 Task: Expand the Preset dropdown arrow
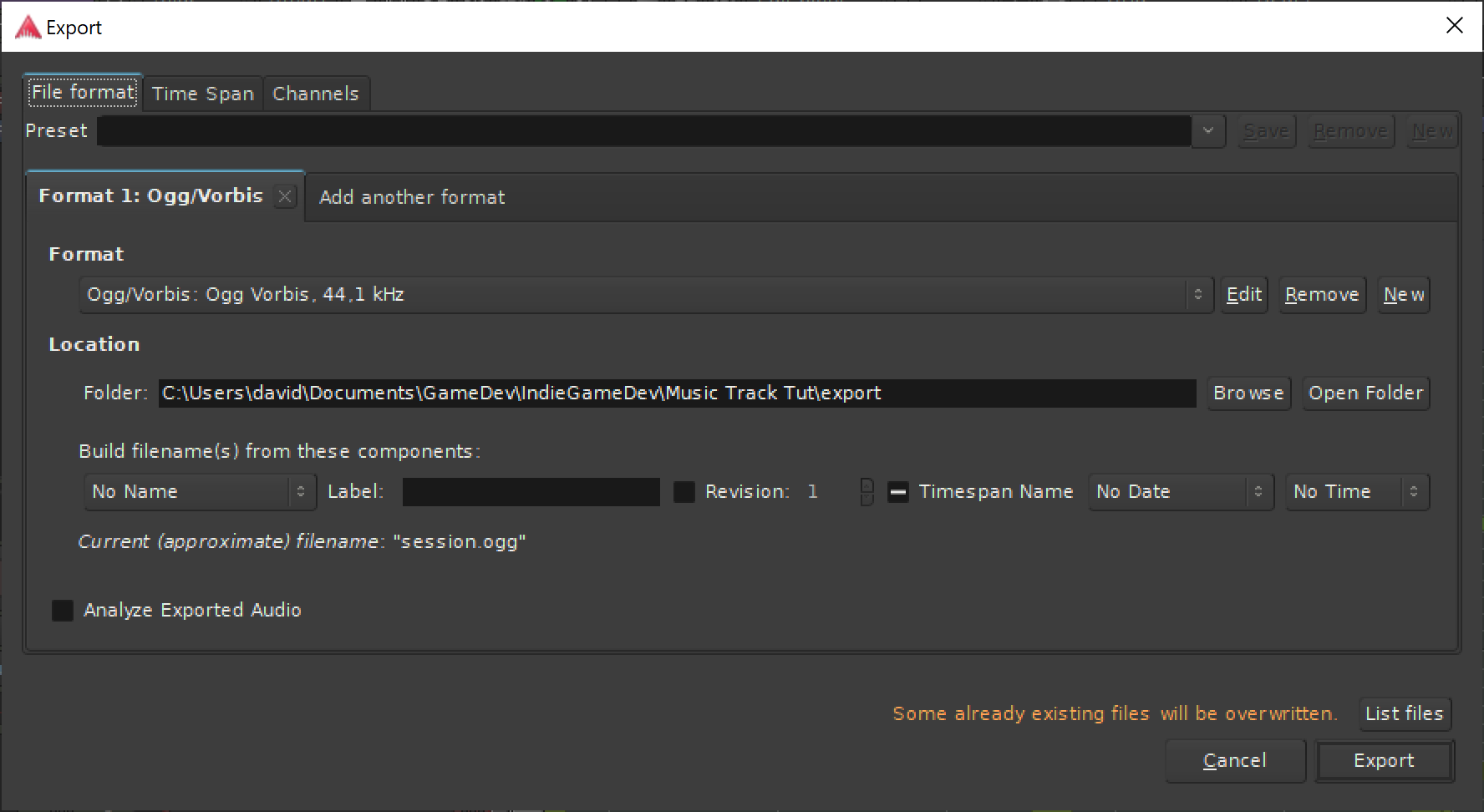pos(1208,131)
